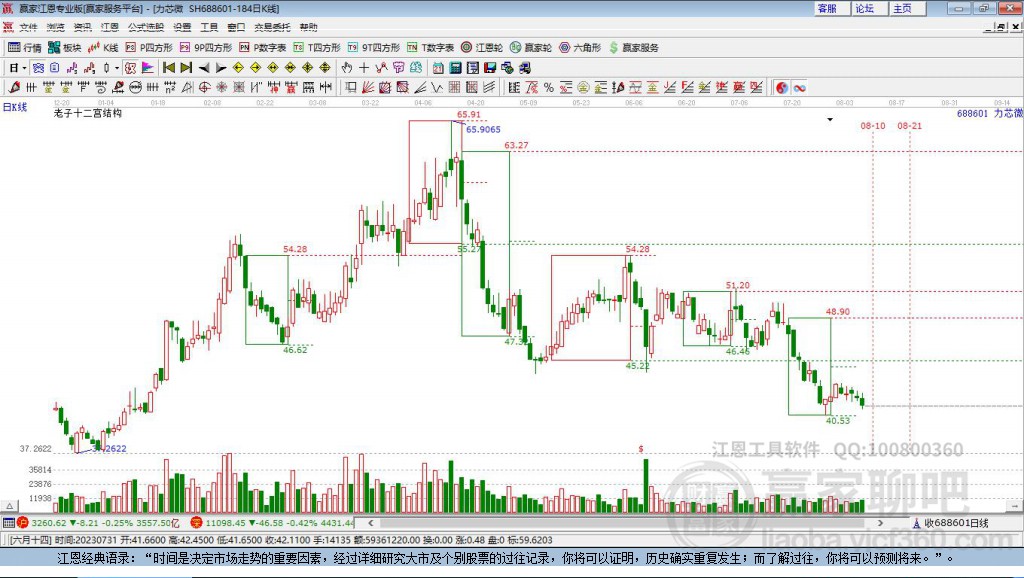Move chart right with black right arrow
Image resolution: width=1024 pixels, height=578 pixels.
click(x=221, y=68)
